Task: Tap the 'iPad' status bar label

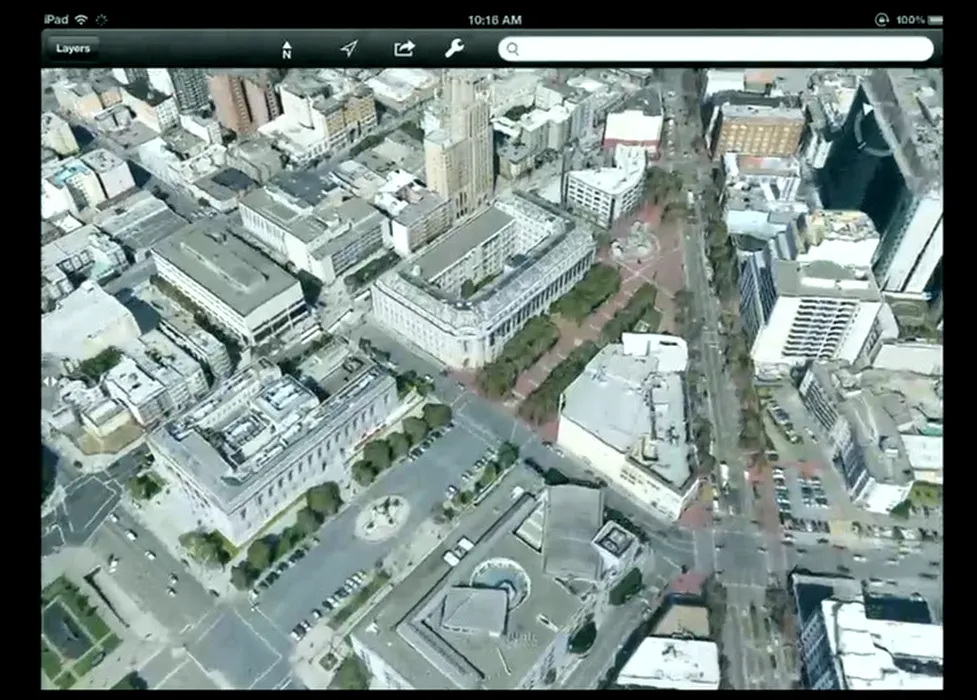Action: tap(56, 19)
